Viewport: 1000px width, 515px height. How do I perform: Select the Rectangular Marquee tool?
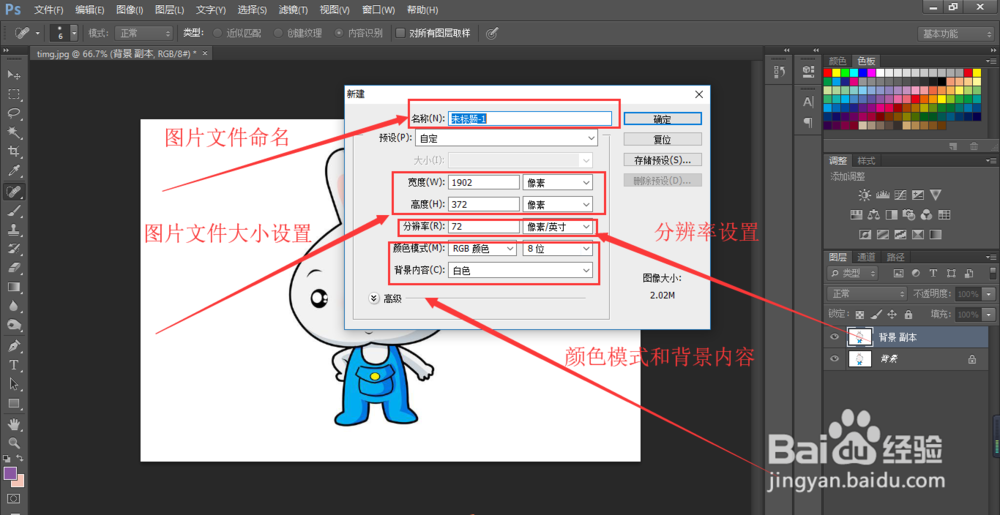(x=14, y=94)
